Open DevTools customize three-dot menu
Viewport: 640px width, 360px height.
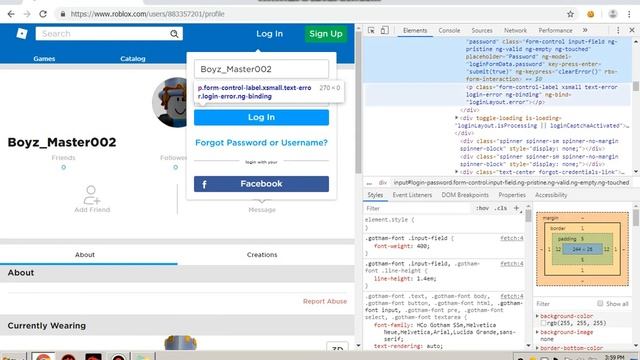click(x=618, y=30)
